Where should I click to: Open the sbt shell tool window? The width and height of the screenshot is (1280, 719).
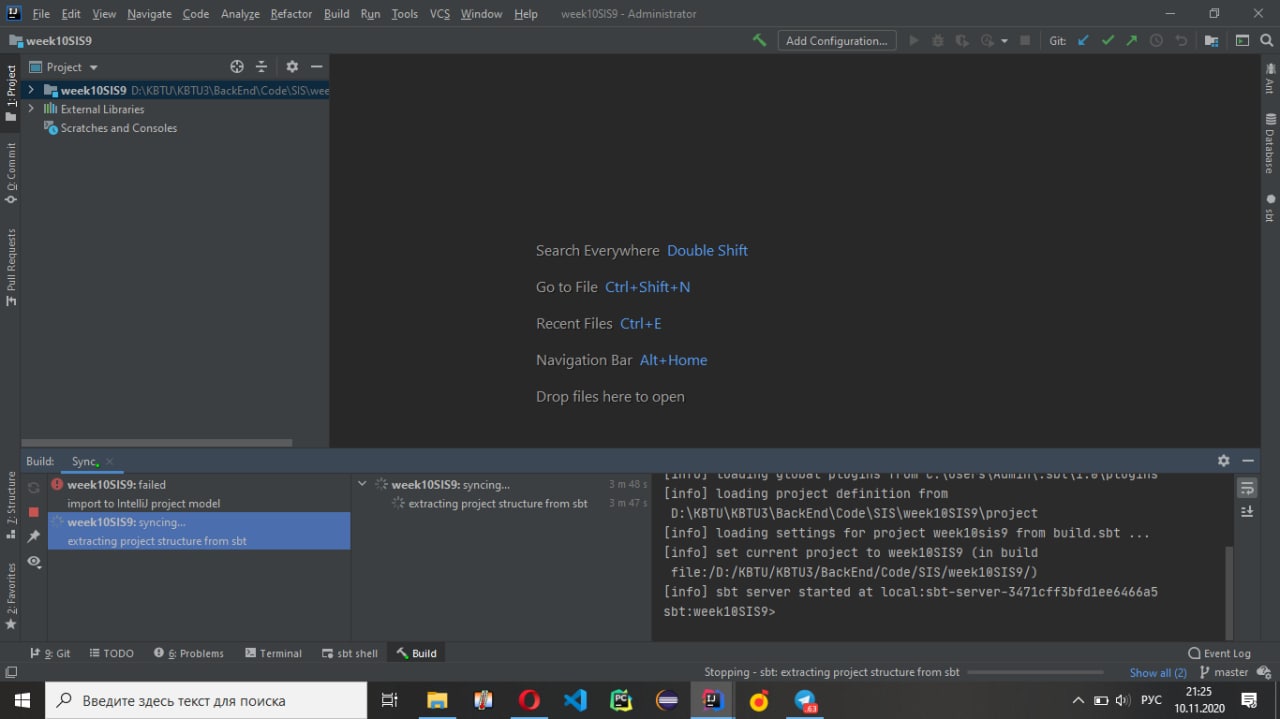point(350,653)
